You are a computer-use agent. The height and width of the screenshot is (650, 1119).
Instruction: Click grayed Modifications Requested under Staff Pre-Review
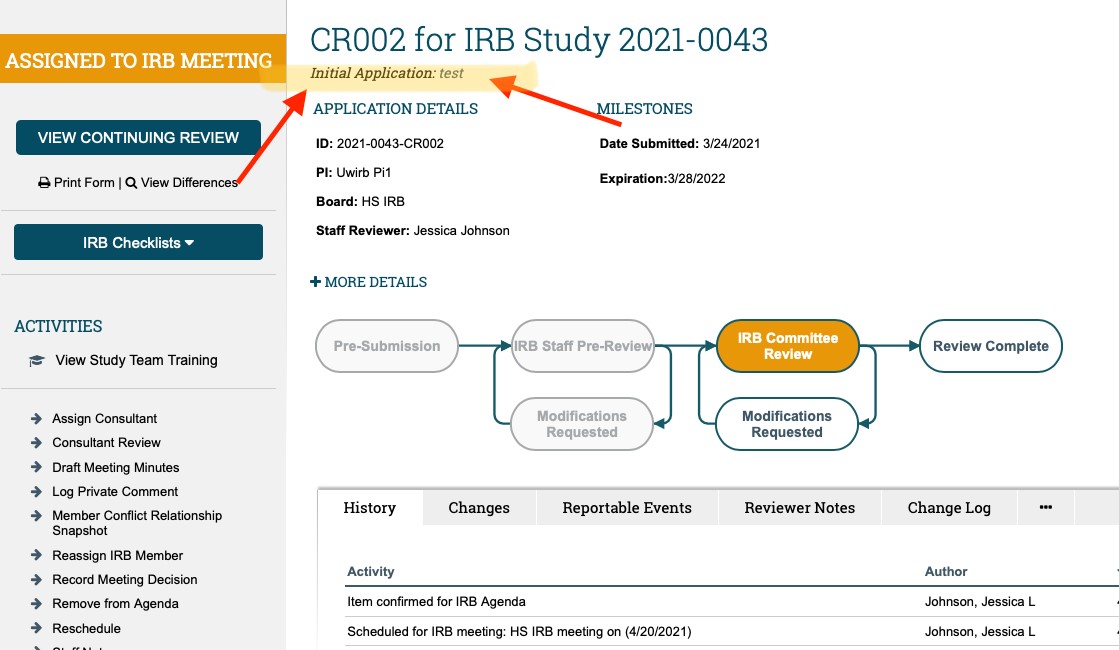click(582, 424)
